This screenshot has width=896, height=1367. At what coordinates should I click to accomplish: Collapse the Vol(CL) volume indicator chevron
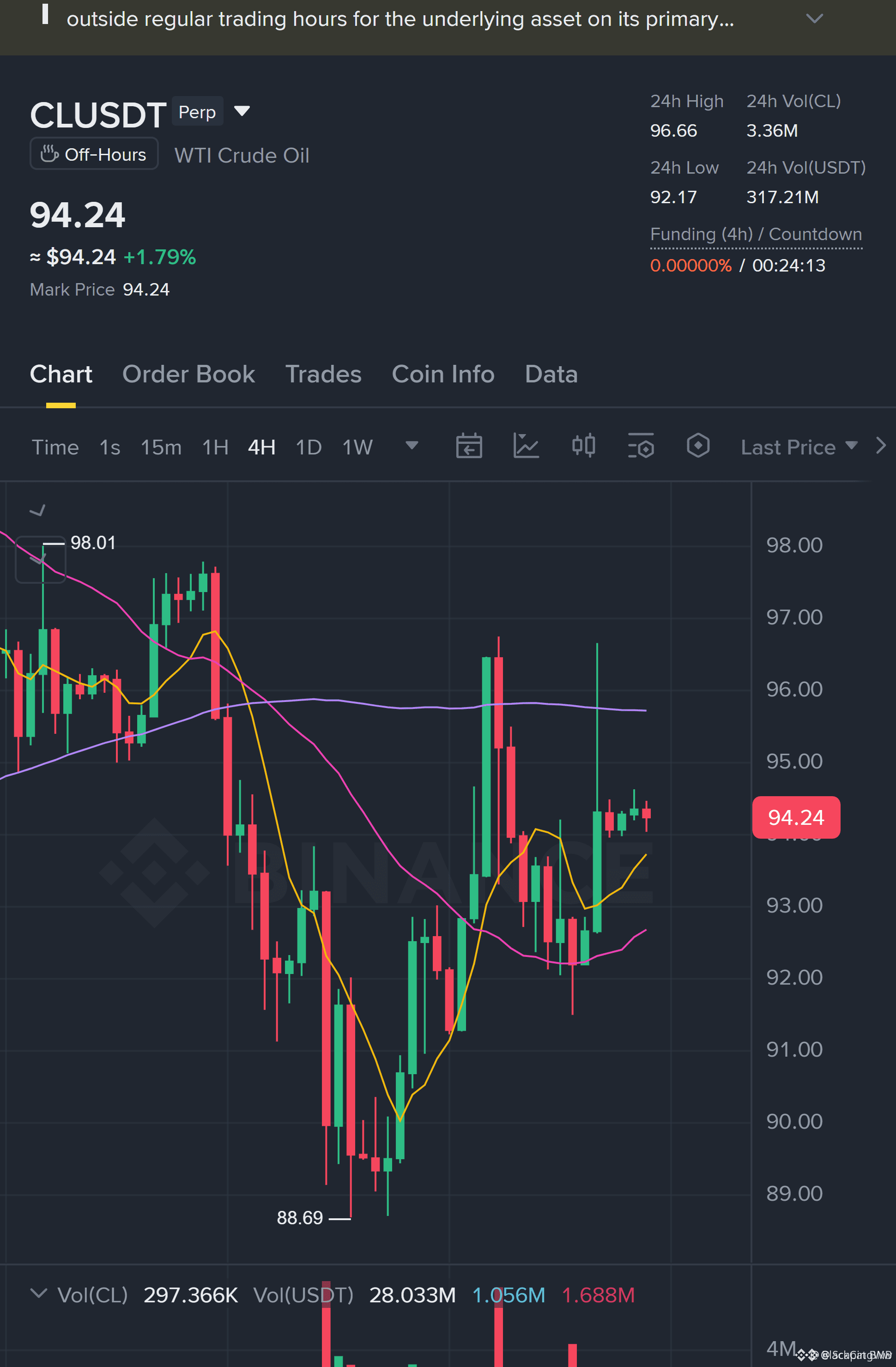point(38,1294)
